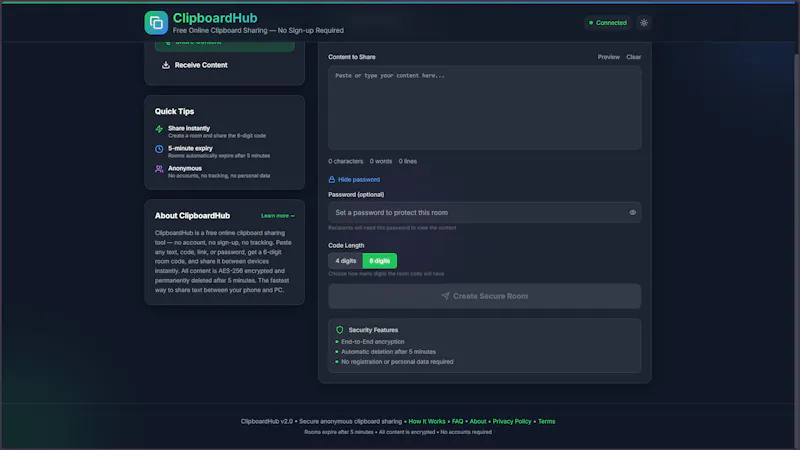Click the Create Secure Room button

[x=485, y=296]
